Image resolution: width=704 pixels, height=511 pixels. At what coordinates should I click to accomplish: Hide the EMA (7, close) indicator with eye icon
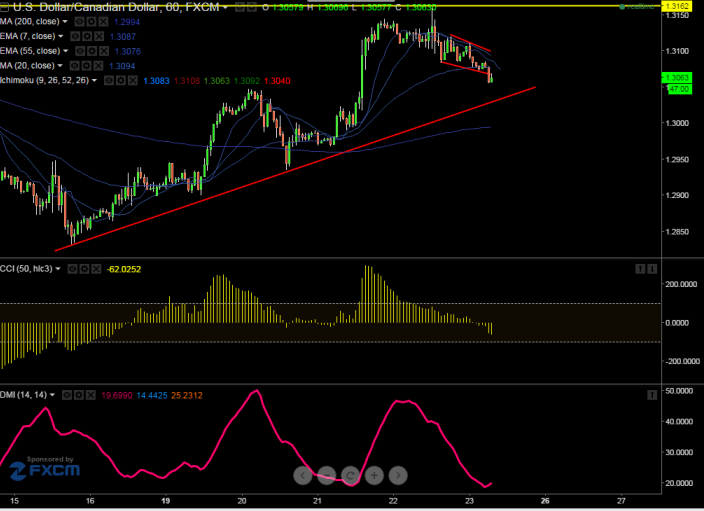[75, 36]
